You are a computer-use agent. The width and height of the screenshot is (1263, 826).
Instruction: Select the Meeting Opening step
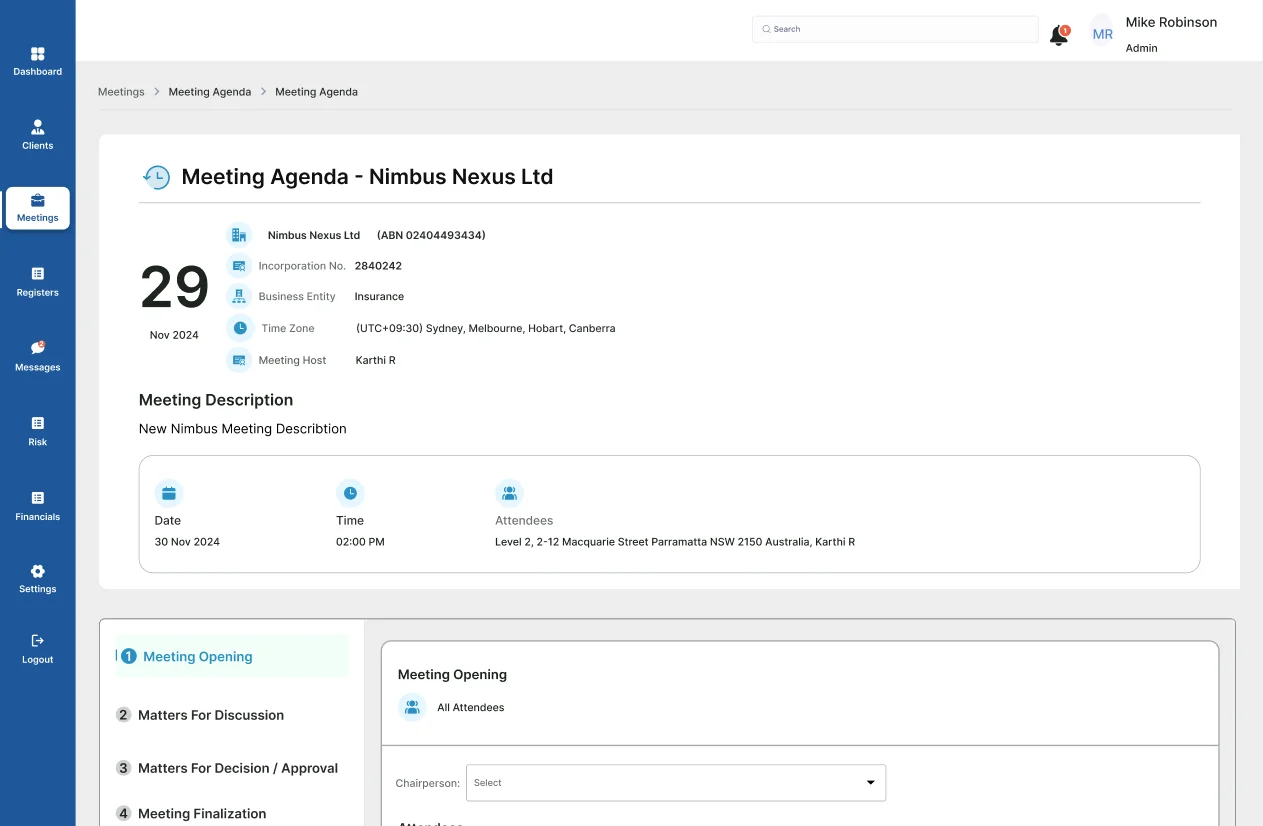point(197,657)
